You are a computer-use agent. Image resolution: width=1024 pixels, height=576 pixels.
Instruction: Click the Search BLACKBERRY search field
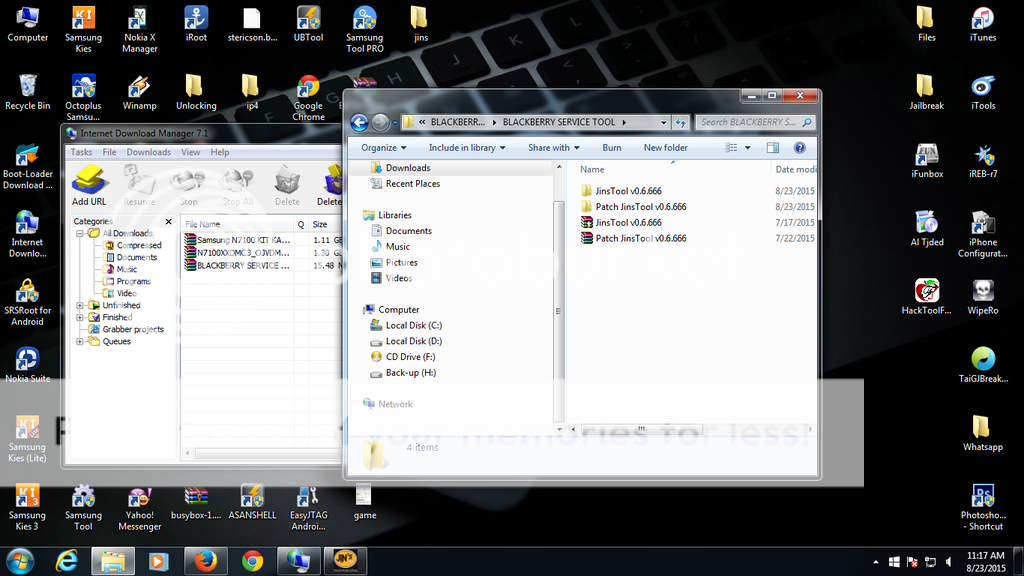point(748,122)
